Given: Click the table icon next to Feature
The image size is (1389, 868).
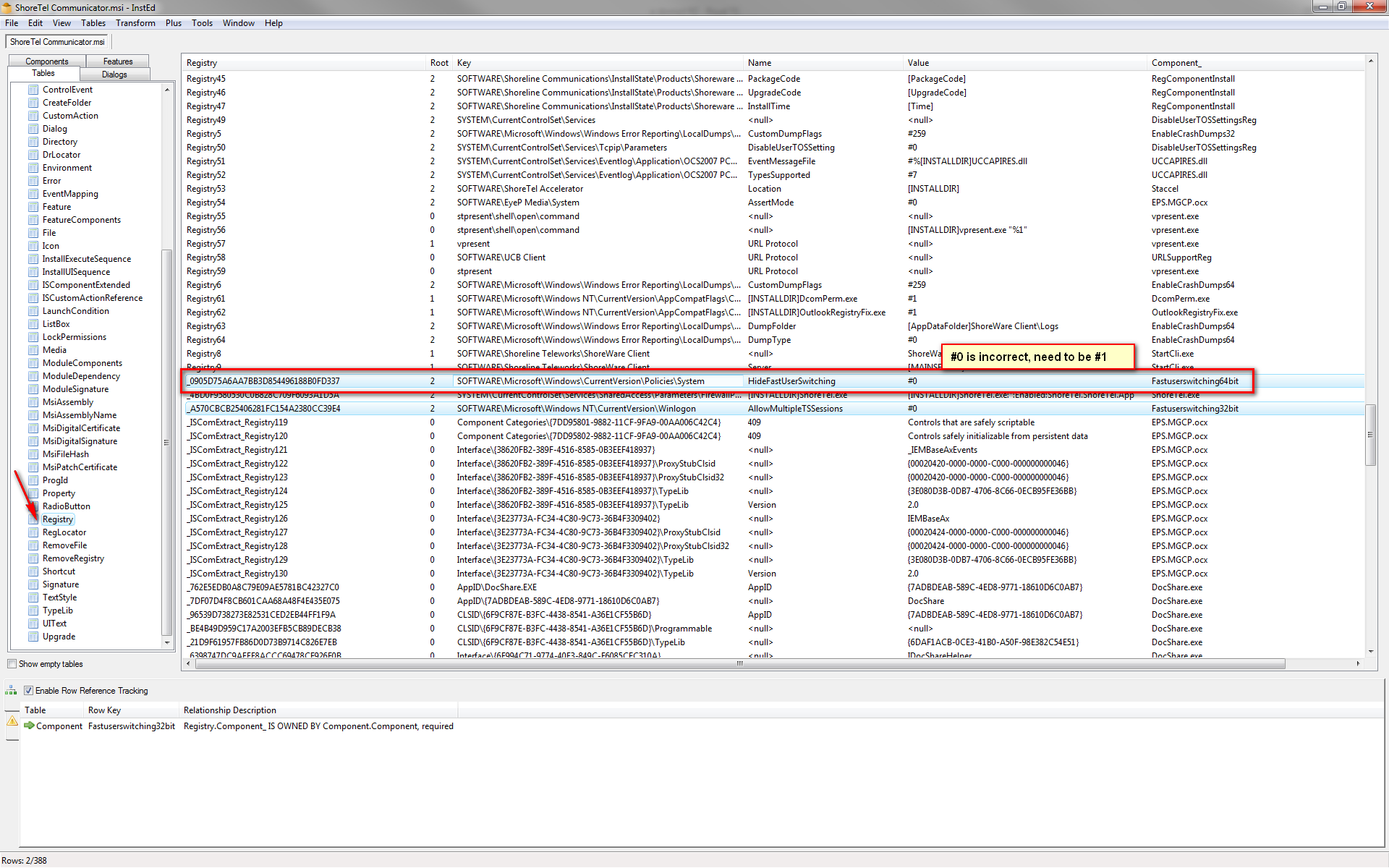Looking at the screenshot, I should [x=33, y=207].
